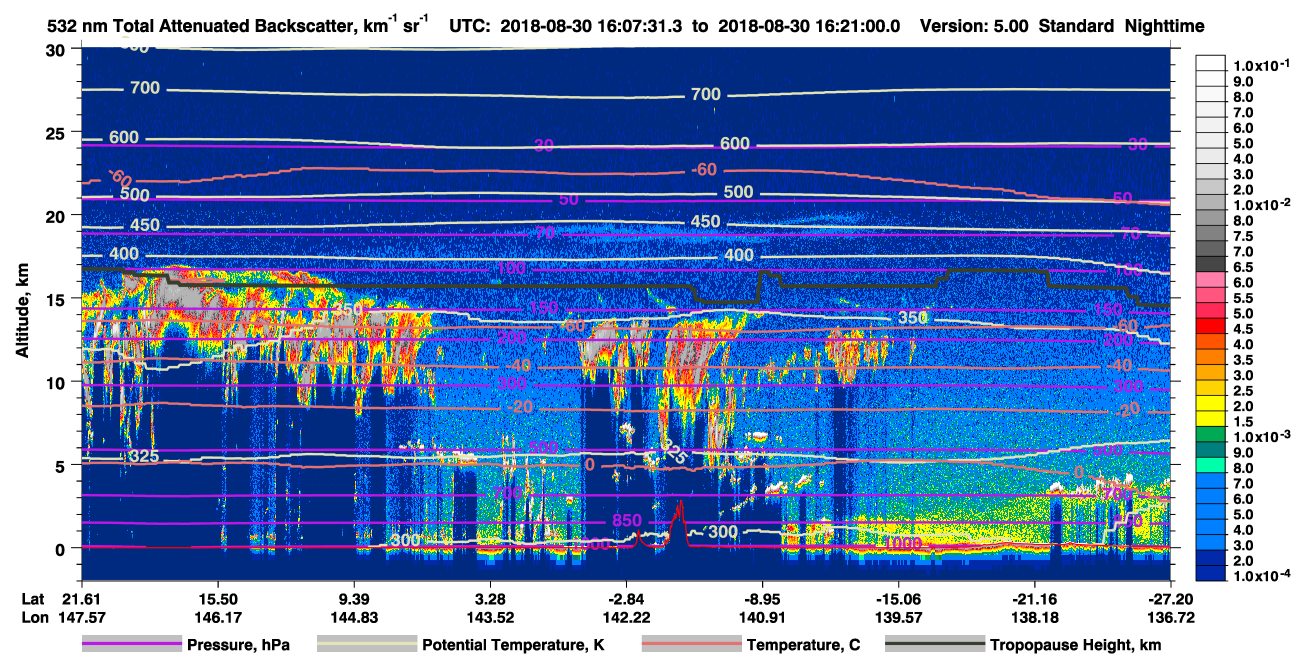This screenshot has width=1300, height=667.
Task: Select latitude value 3.28
Action: point(490,598)
